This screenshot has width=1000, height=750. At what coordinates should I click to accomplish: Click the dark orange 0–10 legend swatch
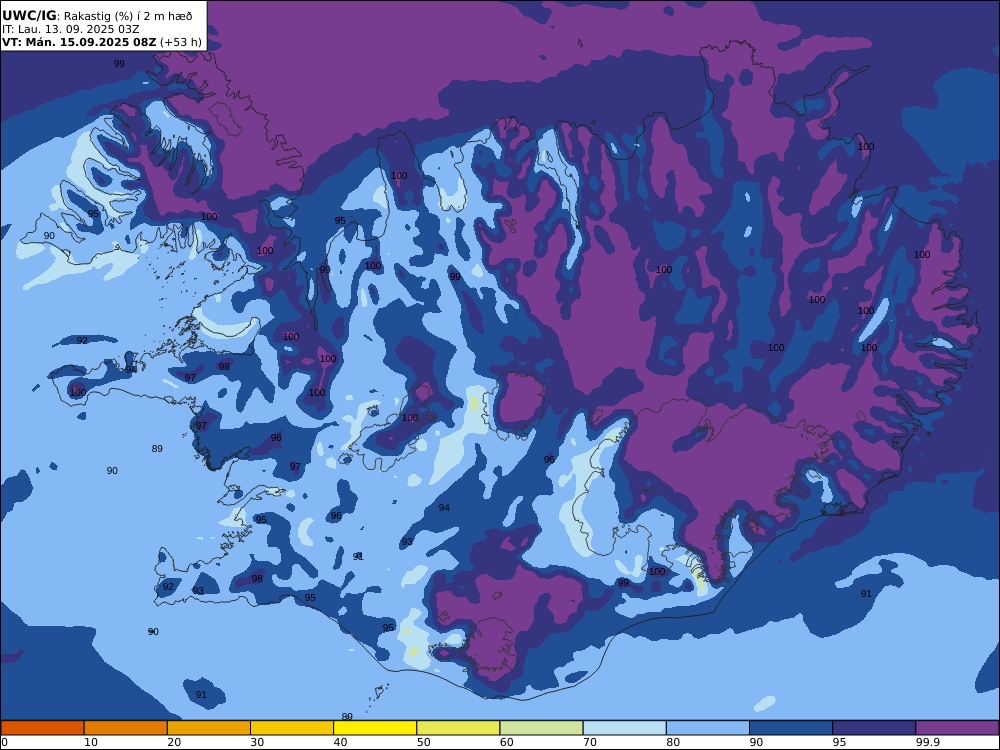[x=42, y=728]
